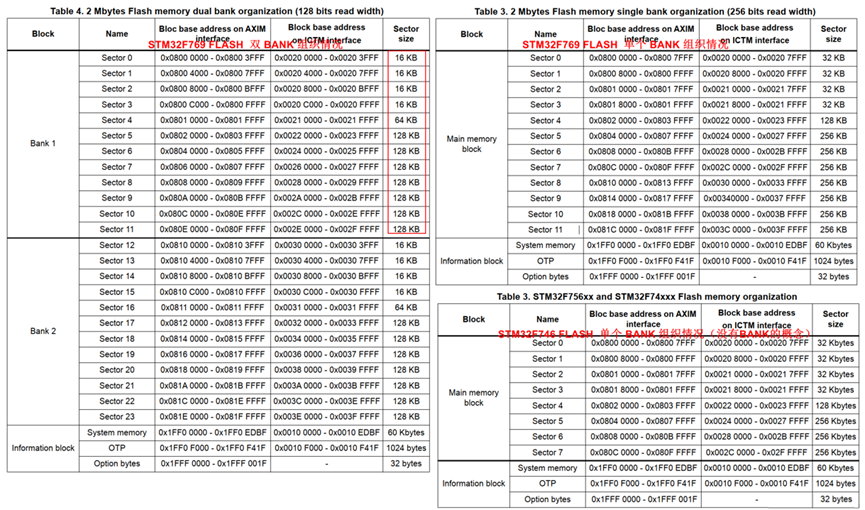Click '64 KB' in the Sector 16 row

(x=406, y=307)
